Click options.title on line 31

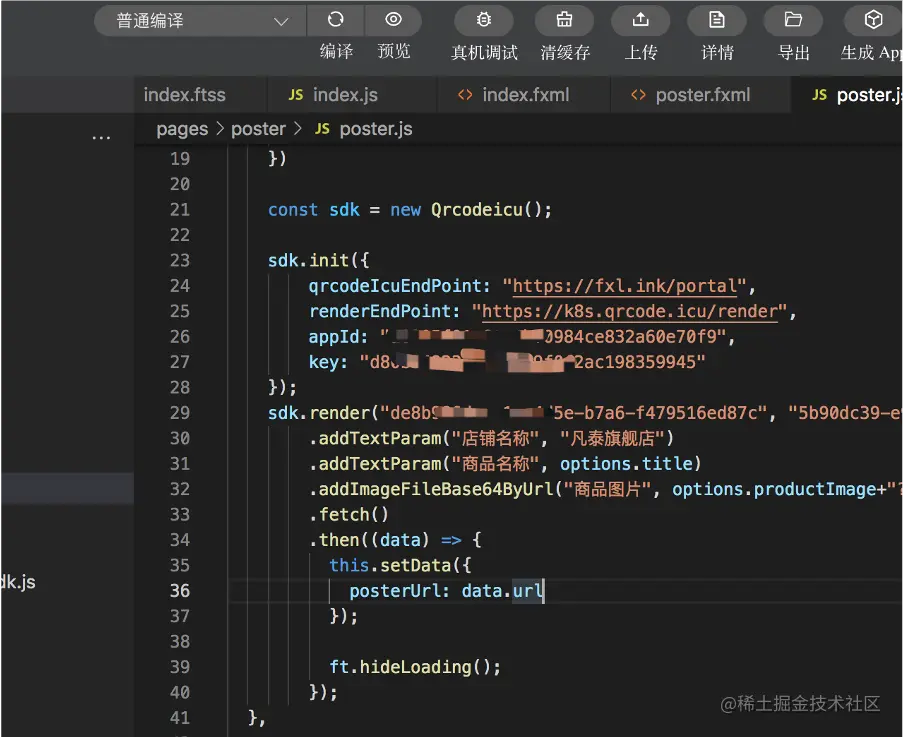tap(626, 464)
